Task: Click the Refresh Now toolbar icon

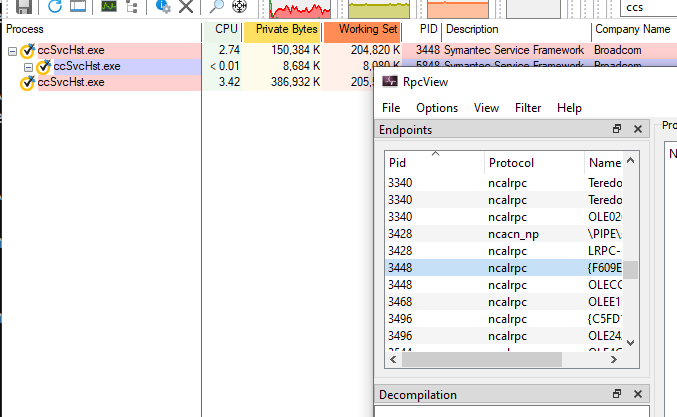Action: pos(54,6)
